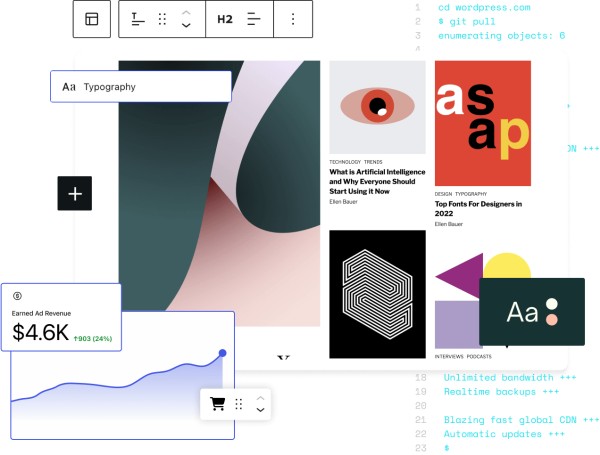The width and height of the screenshot is (600, 455).
Task: Click the black plus add-block button
Action: 75,193
